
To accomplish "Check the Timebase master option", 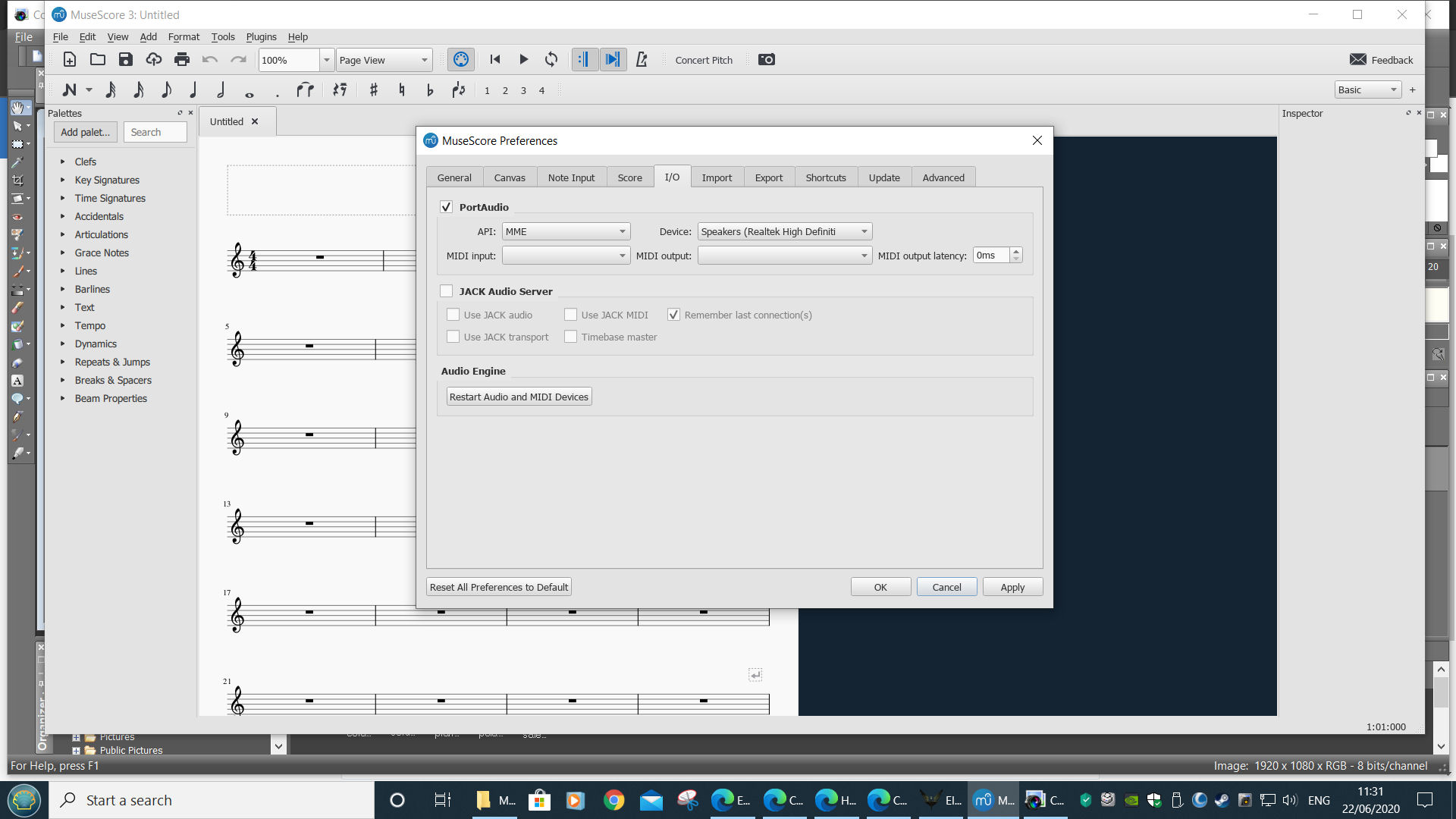I will (x=570, y=337).
